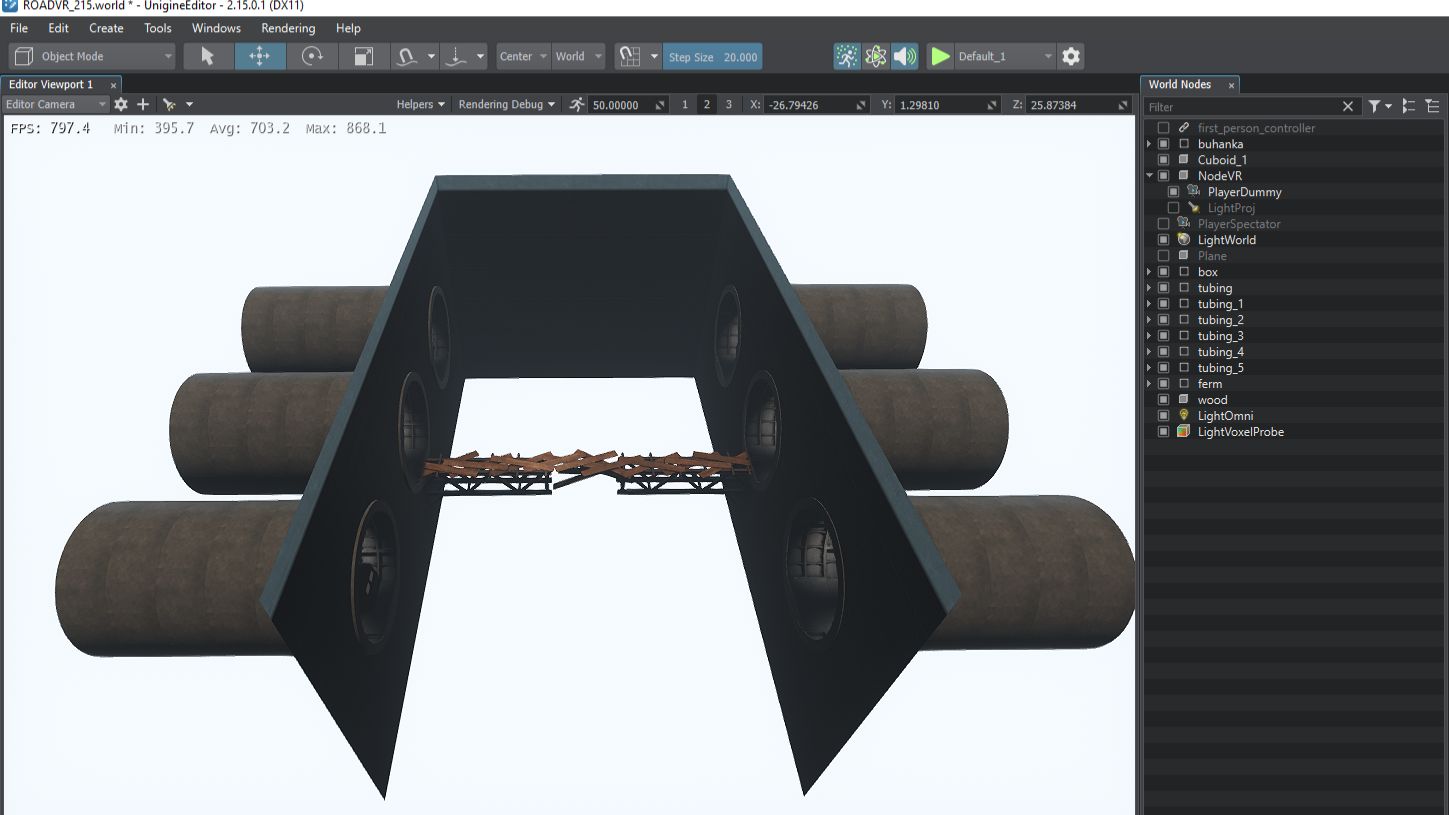Toggle the Cuboid_1 node checkbox
The width and height of the screenshot is (1449, 815).
1163,160
